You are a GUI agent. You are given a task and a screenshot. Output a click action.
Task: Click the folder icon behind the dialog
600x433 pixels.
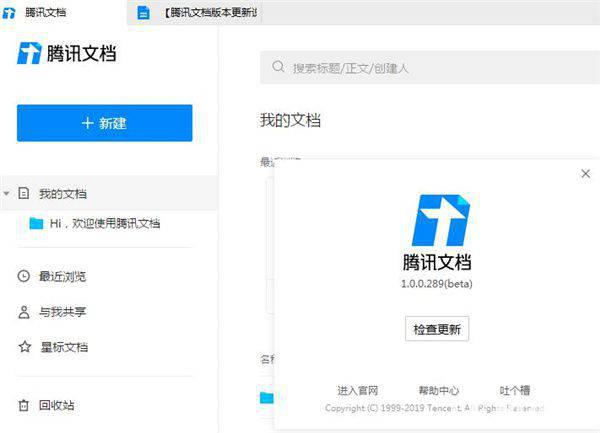coord(267,398)
